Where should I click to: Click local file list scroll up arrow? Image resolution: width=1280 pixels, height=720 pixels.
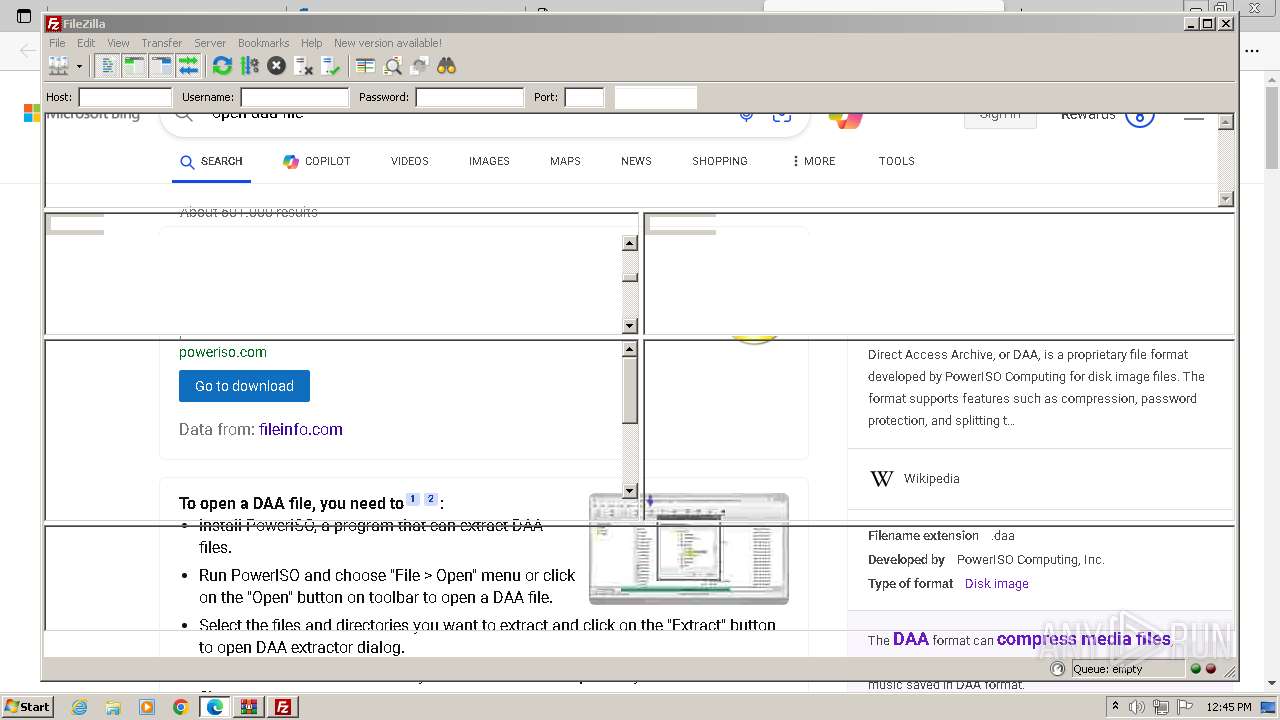(630, 349)
